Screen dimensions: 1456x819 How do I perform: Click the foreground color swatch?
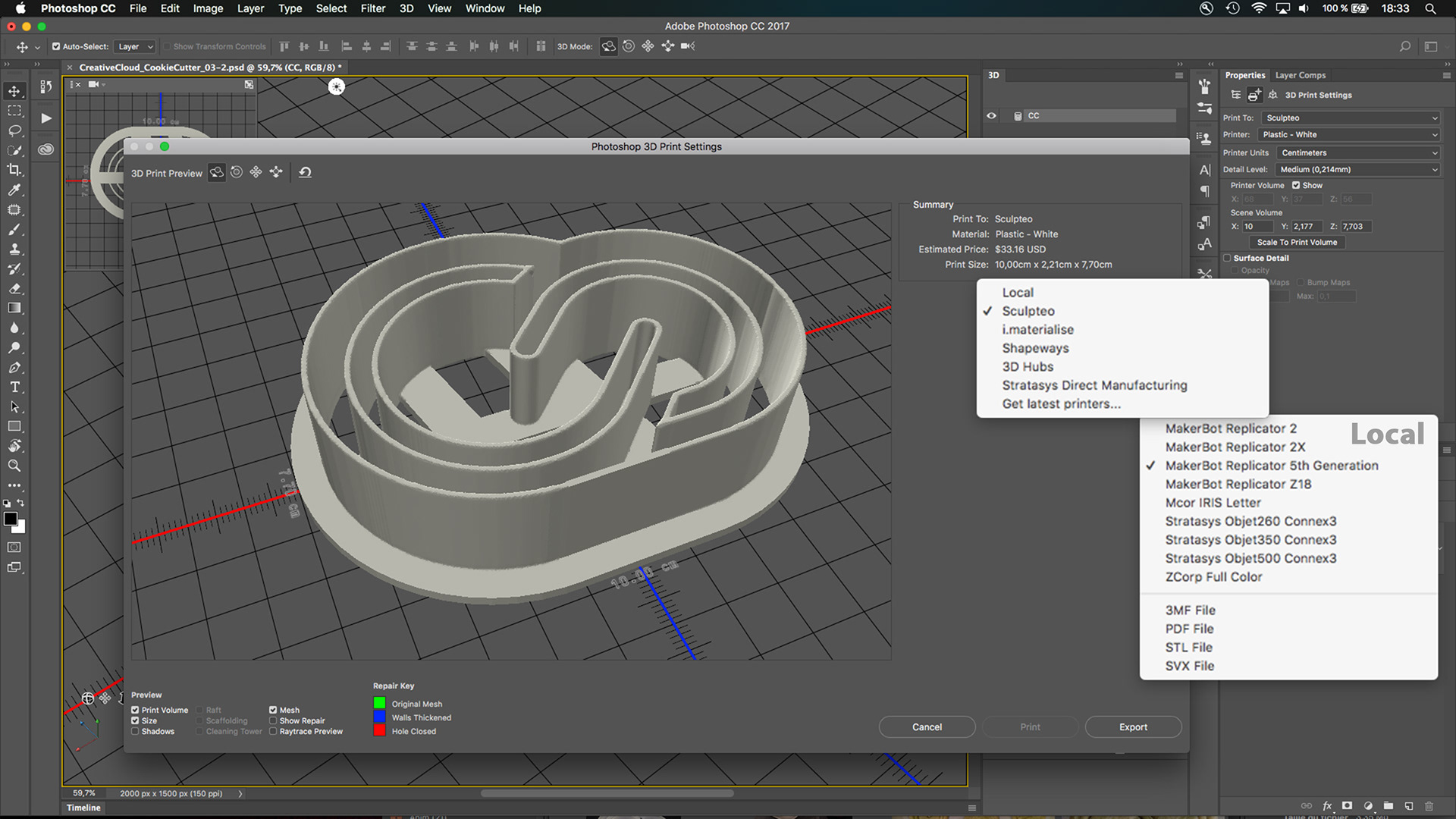pos(11,519)
